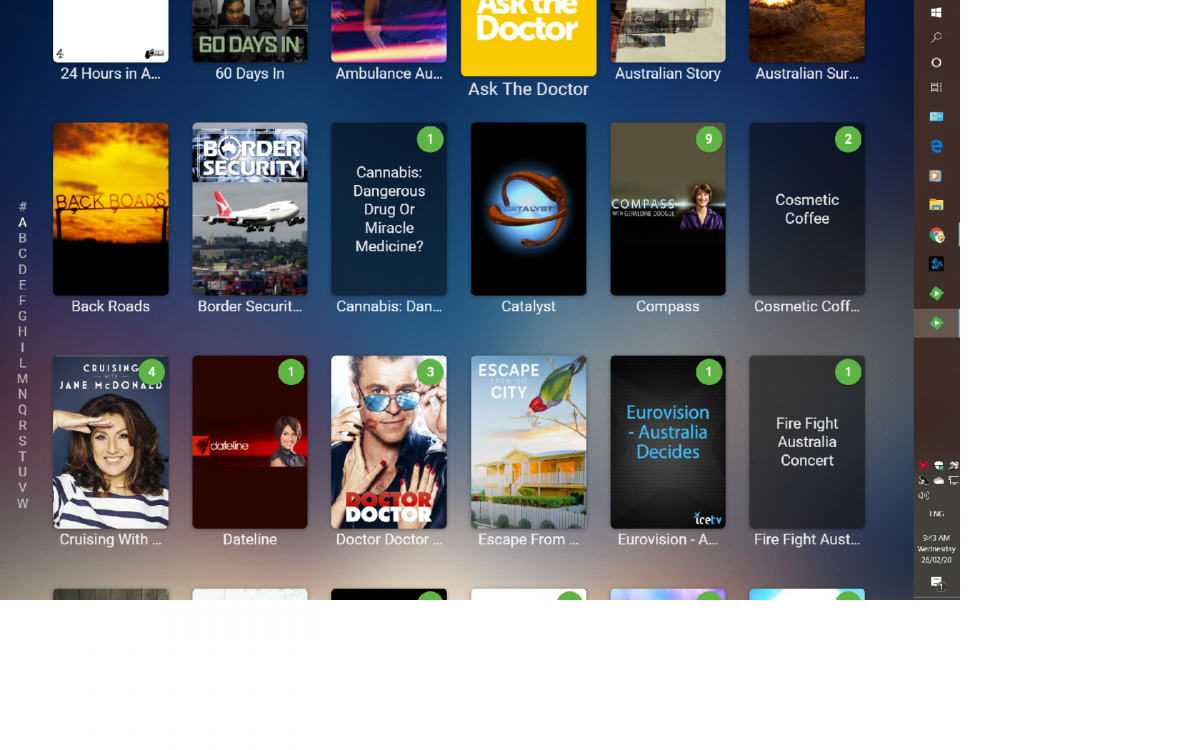Viewport: 1200px width, 750px height.
Task: Jump to letter L in the index
Action: (22, 363)
